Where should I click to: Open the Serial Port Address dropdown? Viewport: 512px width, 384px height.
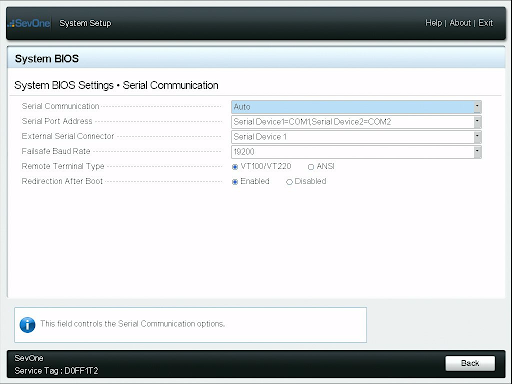tap(356, 122)
